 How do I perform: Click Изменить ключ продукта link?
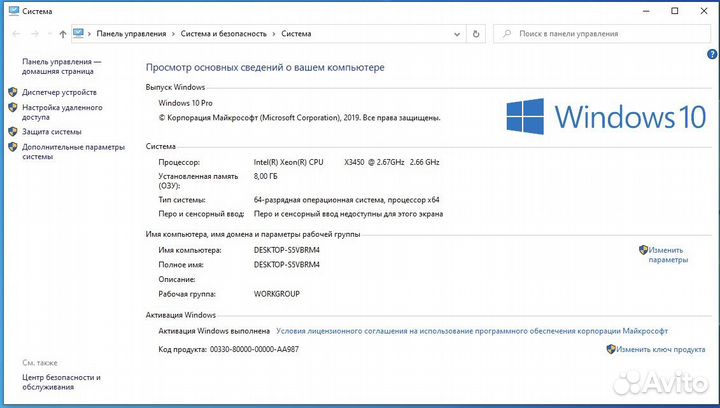[661, 349]
